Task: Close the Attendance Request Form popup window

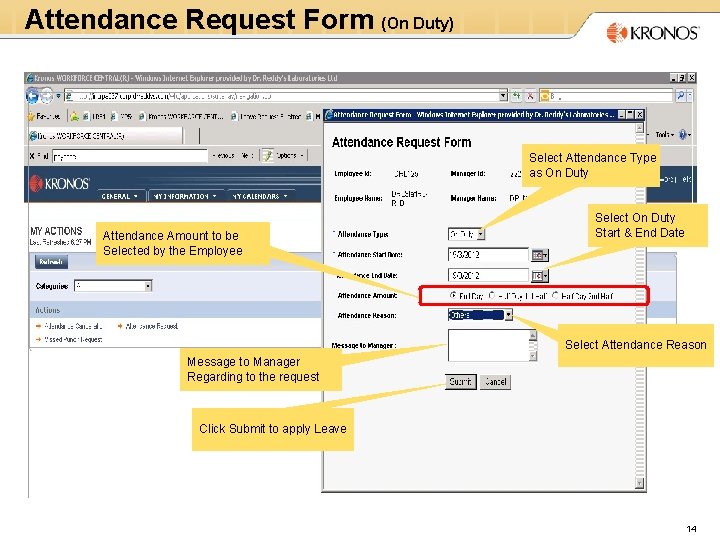Action: click(x=639, y=114)
